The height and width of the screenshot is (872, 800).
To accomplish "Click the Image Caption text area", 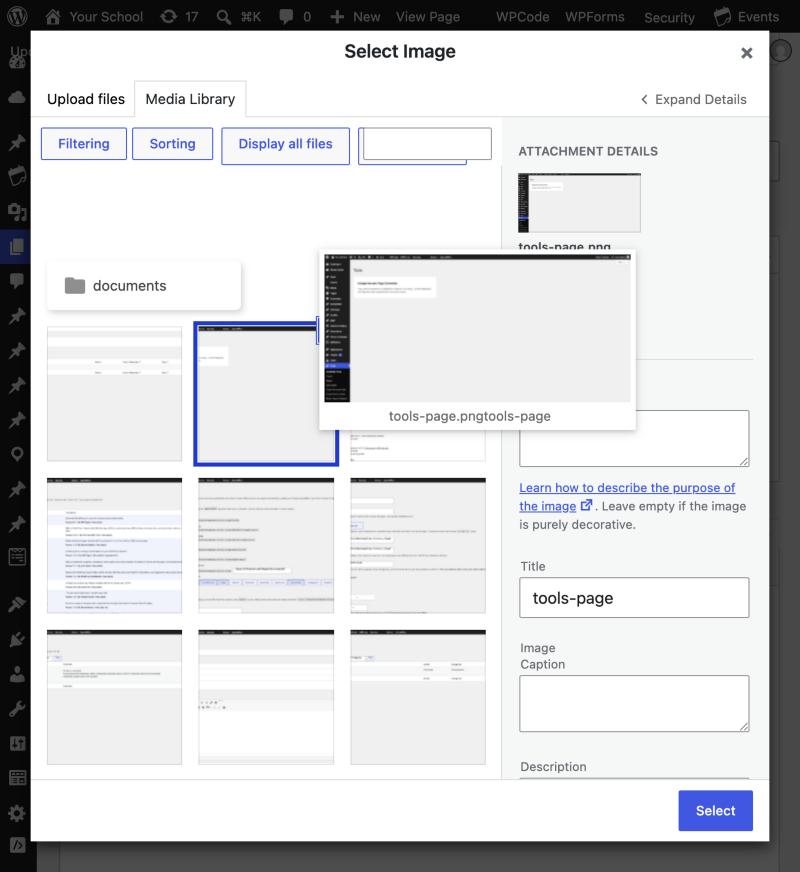I will pos(634,703).
